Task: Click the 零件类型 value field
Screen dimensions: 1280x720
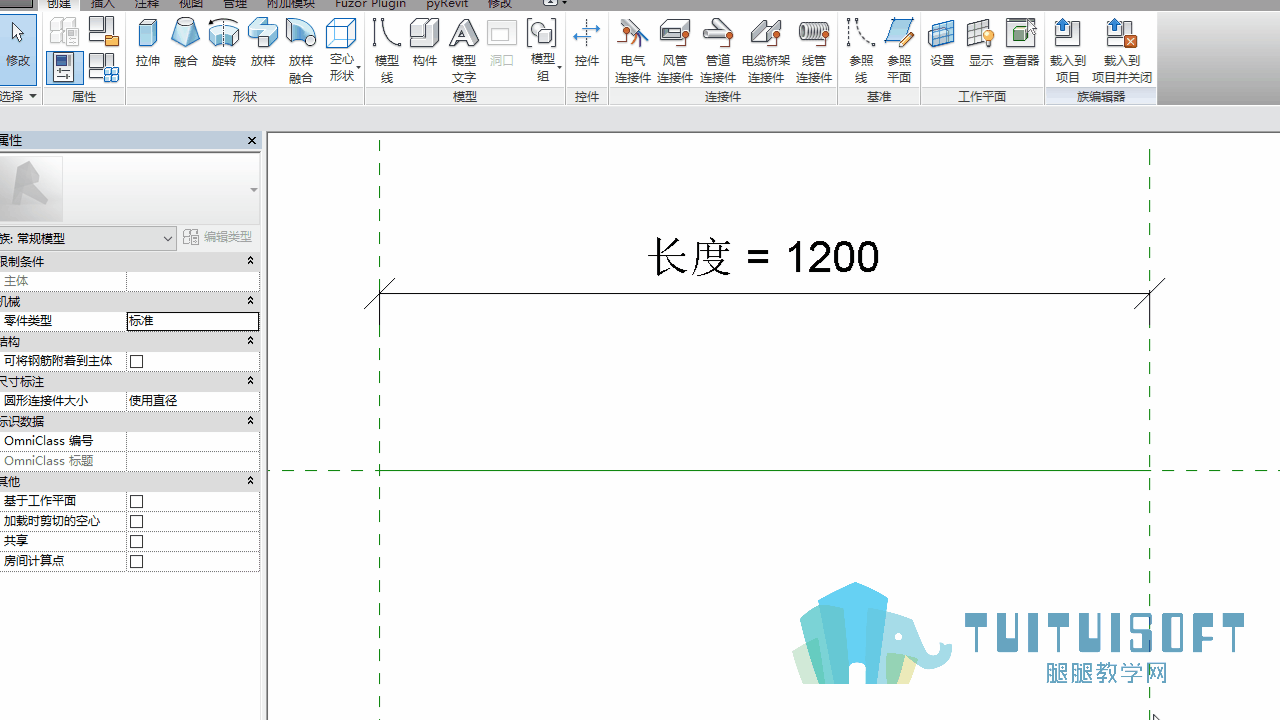Action: [x=193, y=321]
